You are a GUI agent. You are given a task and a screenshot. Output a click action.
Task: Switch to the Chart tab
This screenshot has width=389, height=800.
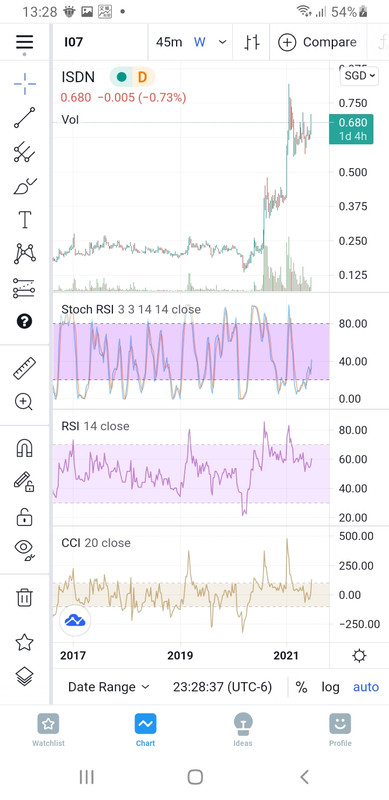[145, 730]
